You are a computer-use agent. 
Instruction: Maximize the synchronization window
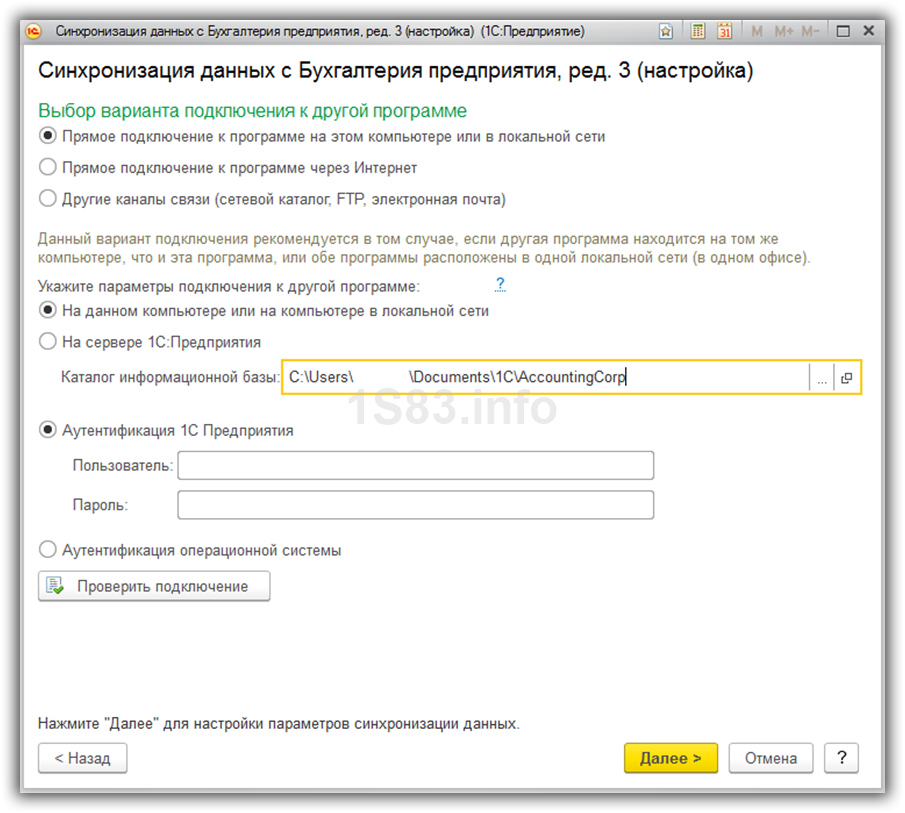(x=843, y=31)
